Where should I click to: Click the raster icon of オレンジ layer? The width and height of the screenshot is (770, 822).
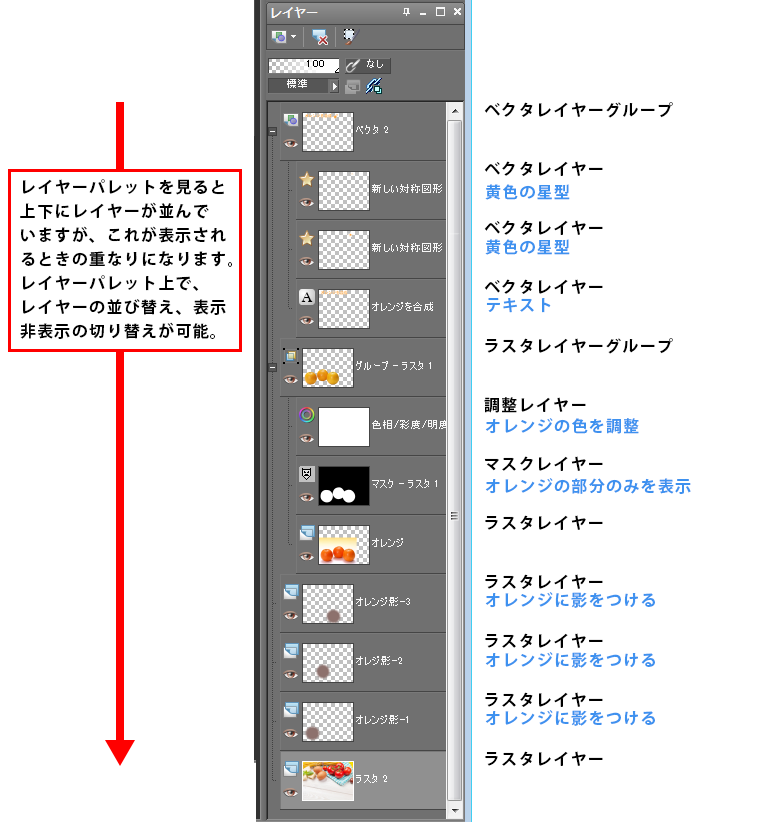click(307, 533)
